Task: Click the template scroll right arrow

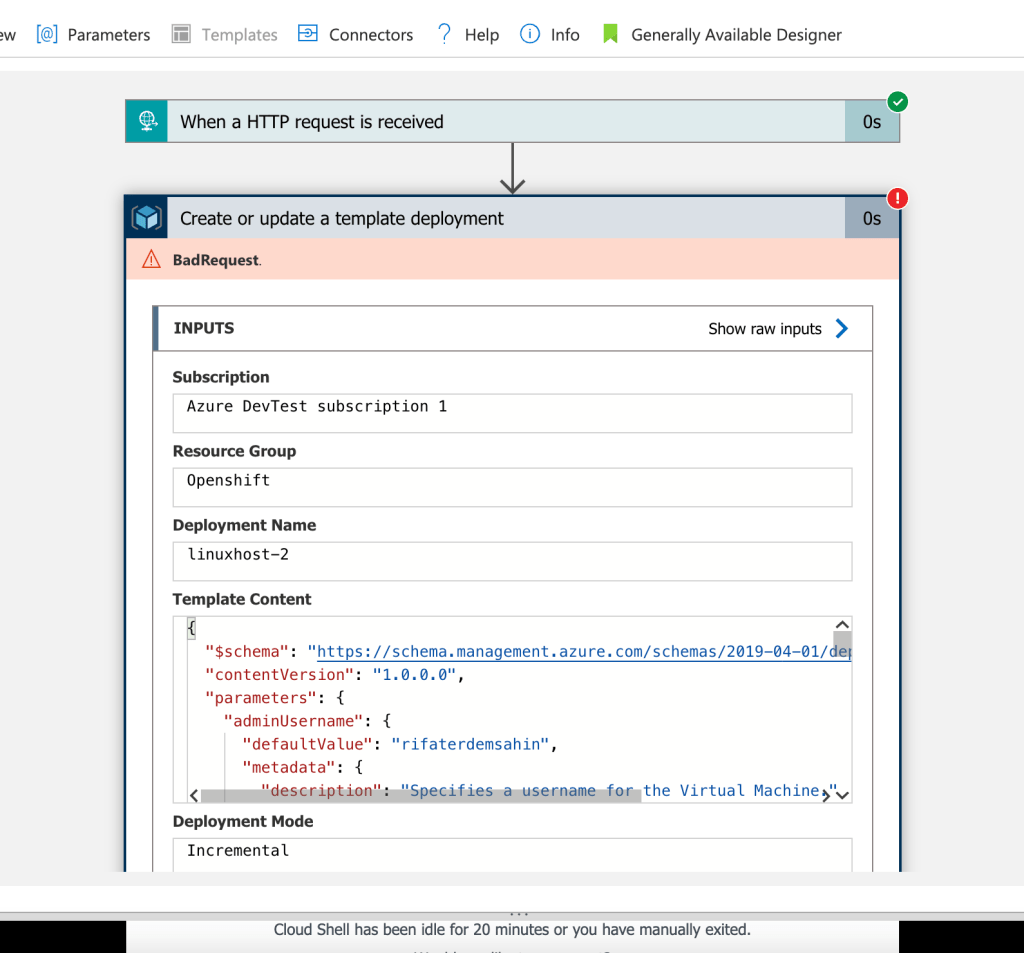Action: [x=826, y=795]
